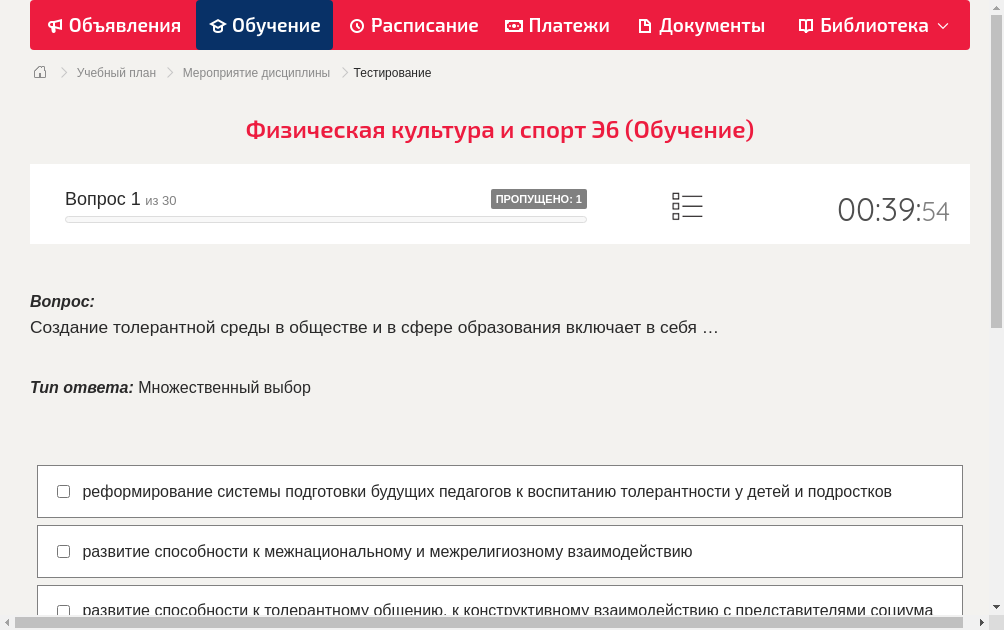Click the ПРОПУЩЕНО: 1 badge
The image size is (1004, 630).
(x=538, y=199)
